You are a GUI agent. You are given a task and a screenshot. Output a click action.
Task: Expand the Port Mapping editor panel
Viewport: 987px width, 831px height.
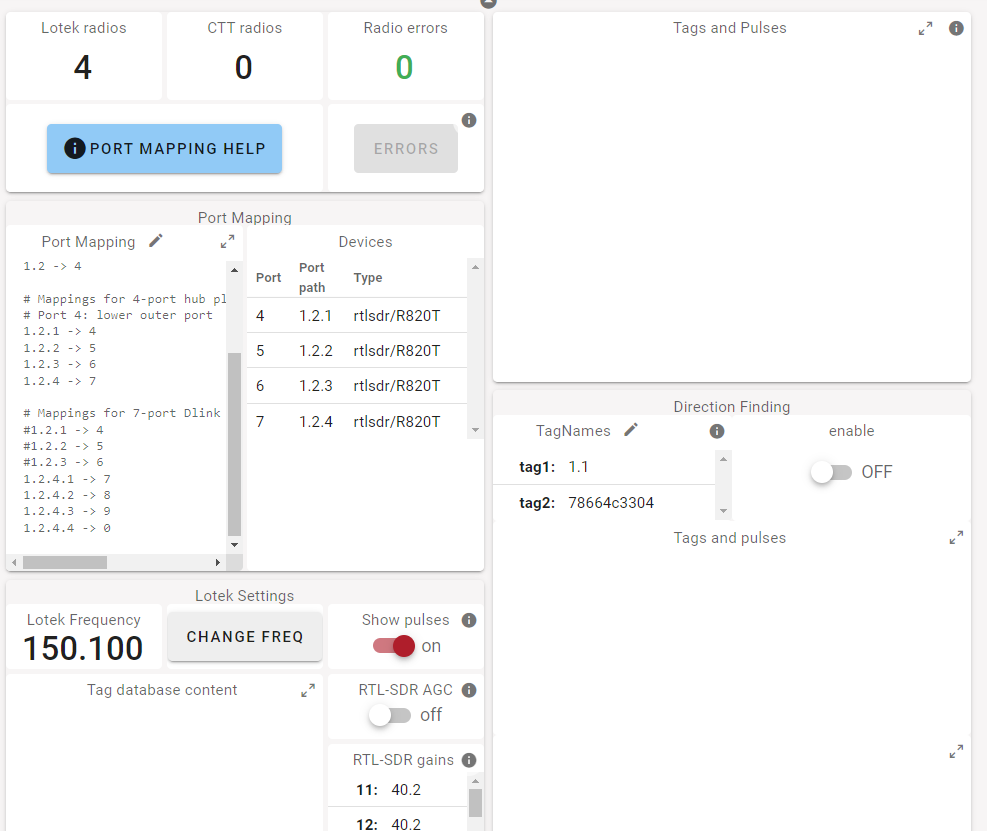coord(228,241)
